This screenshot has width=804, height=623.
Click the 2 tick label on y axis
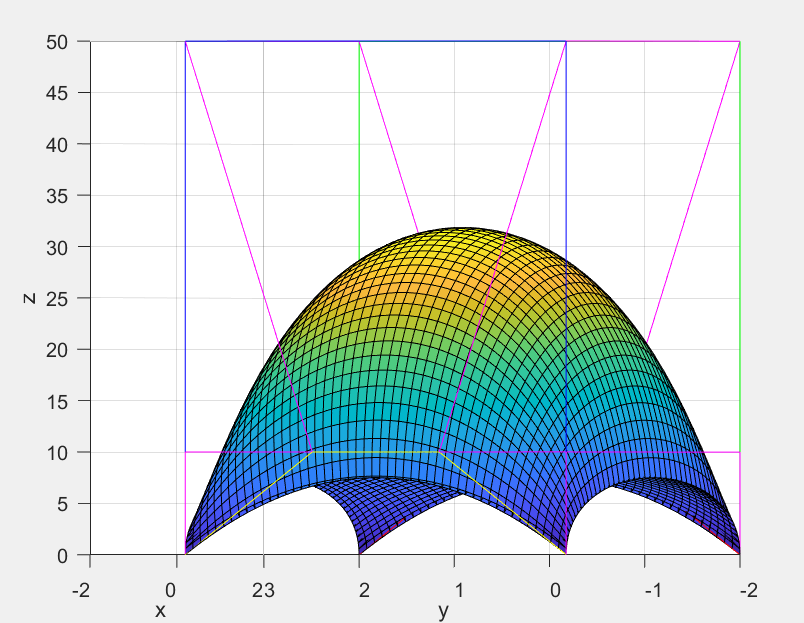(x=364, y=590)
